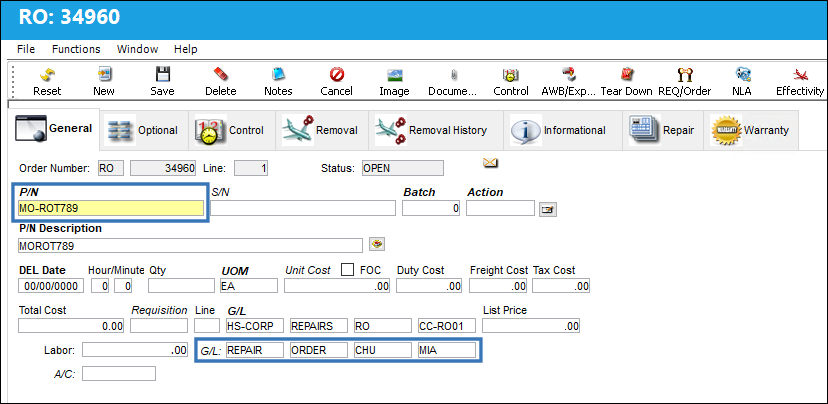Click the S/N input field

pyautogui.click(x=303, y=208)
